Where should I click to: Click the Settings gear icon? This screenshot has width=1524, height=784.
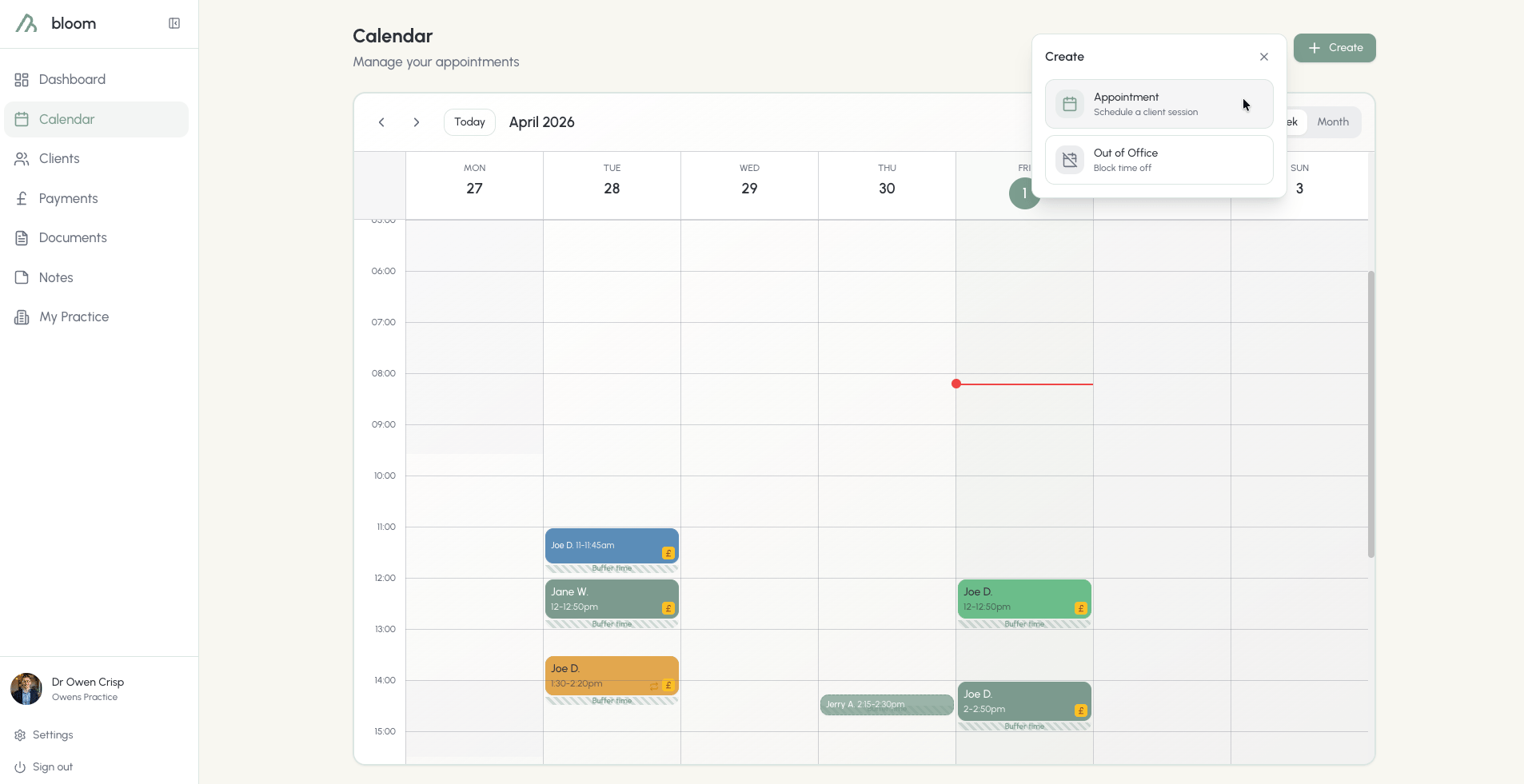tap(20, 735)
